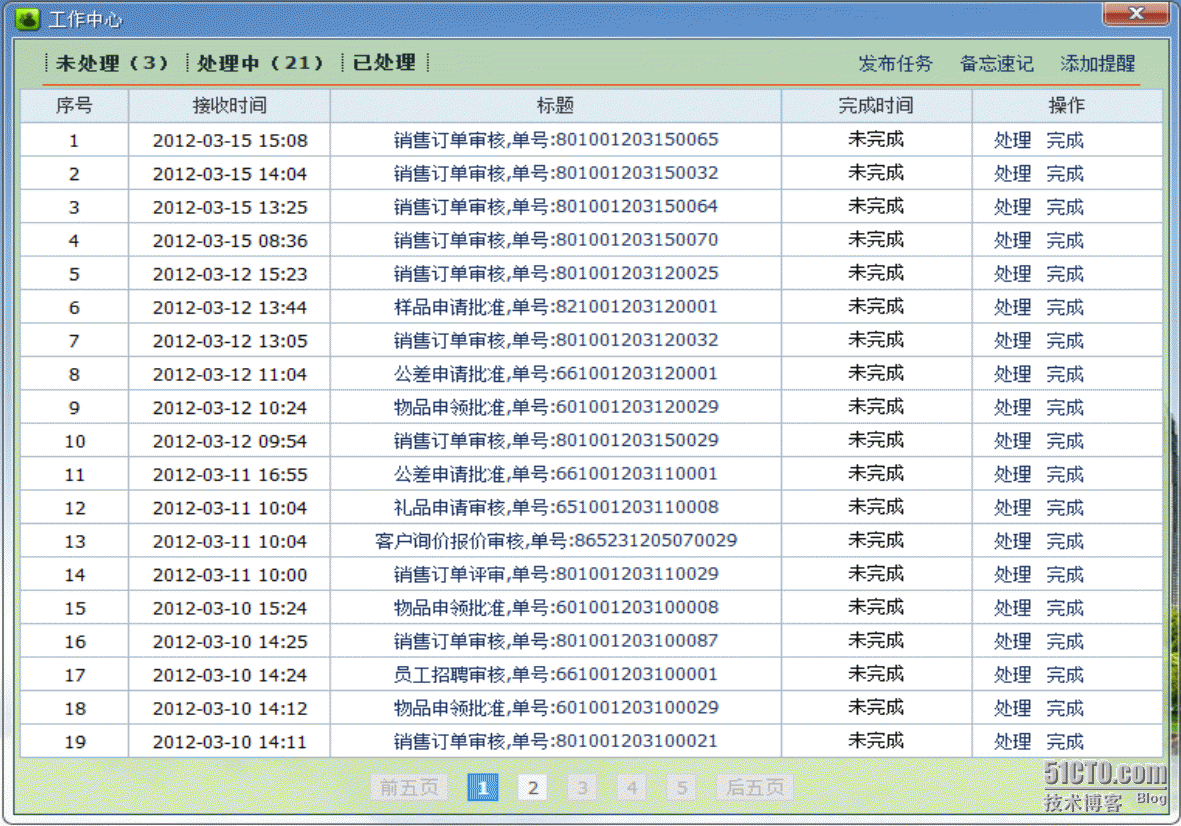The image size is (1181, 826).
Task: Go to page 2
Action: coord(533,788)
